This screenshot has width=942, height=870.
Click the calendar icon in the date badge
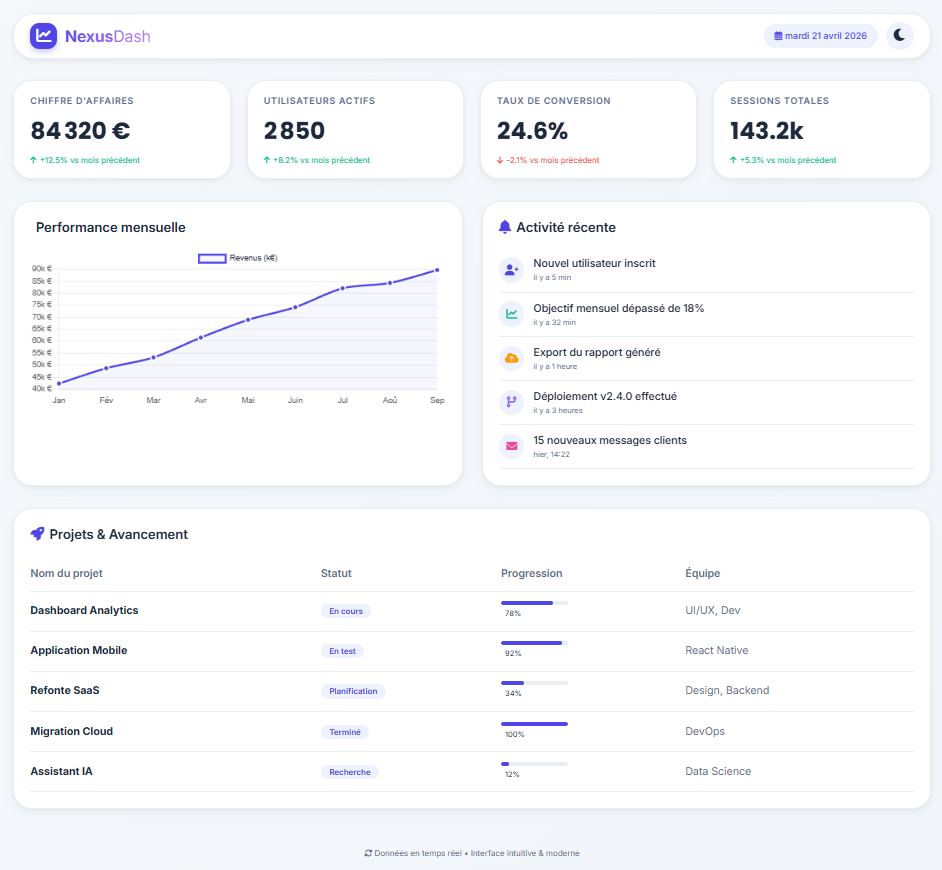(778, 36)
